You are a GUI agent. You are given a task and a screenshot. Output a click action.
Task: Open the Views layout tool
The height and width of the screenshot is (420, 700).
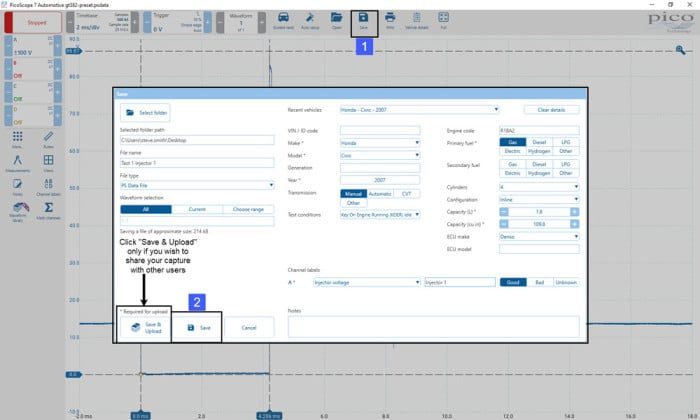coord(48,163)
